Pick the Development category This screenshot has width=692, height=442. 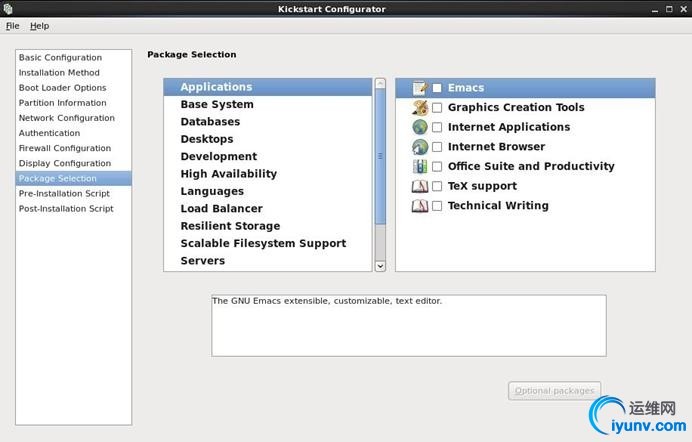268,157
